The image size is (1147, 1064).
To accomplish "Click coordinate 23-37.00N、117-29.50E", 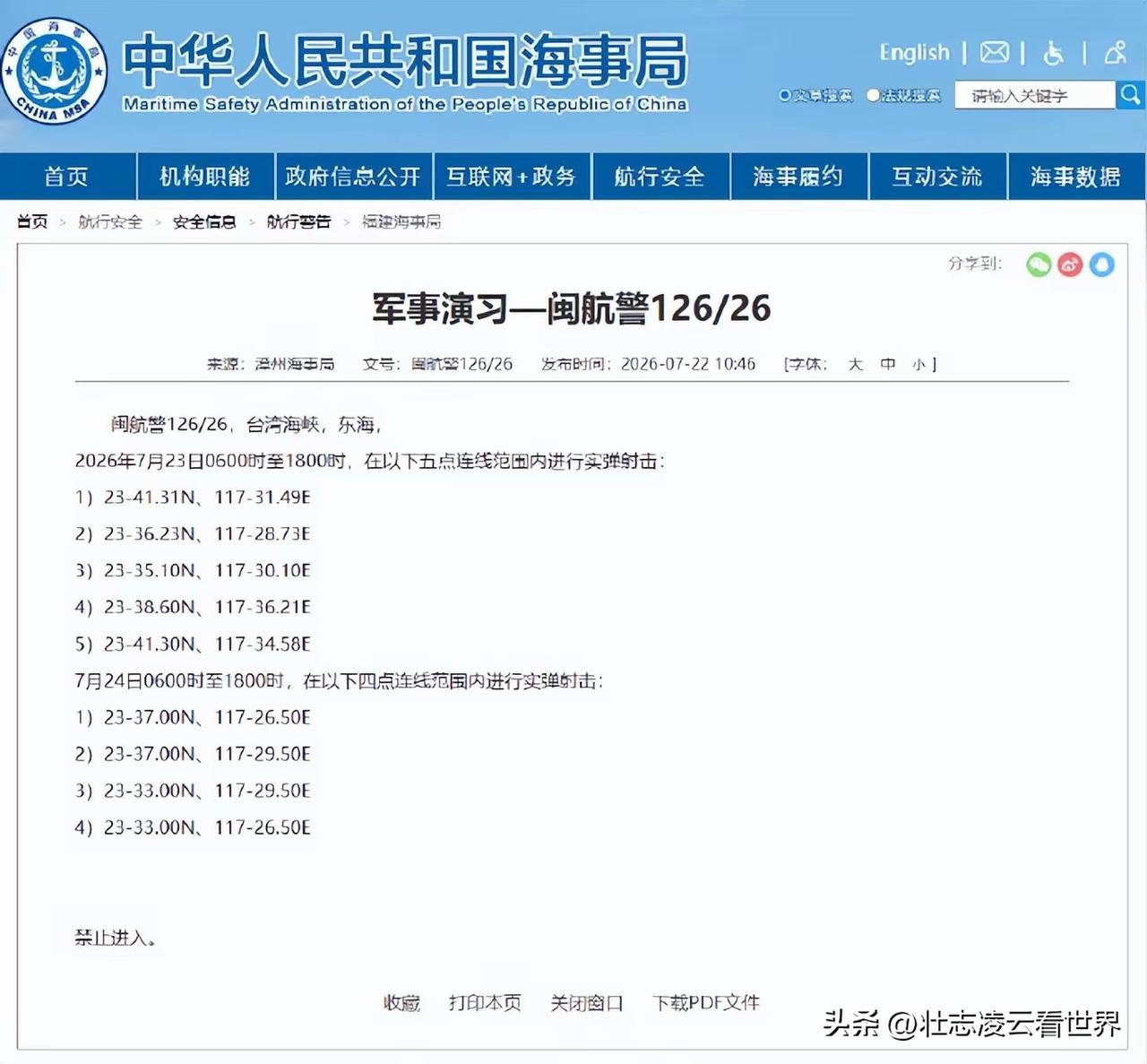I will click(x=207, y=754).
